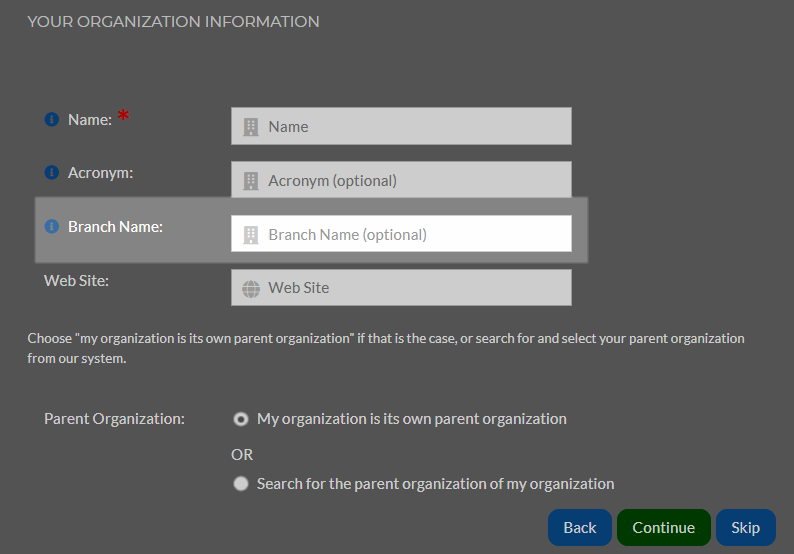Screen dimensions: 794x554
Task: Click 'My organization is its own parent organization' label
Action: pyautogui.click(x=412, y=419)
